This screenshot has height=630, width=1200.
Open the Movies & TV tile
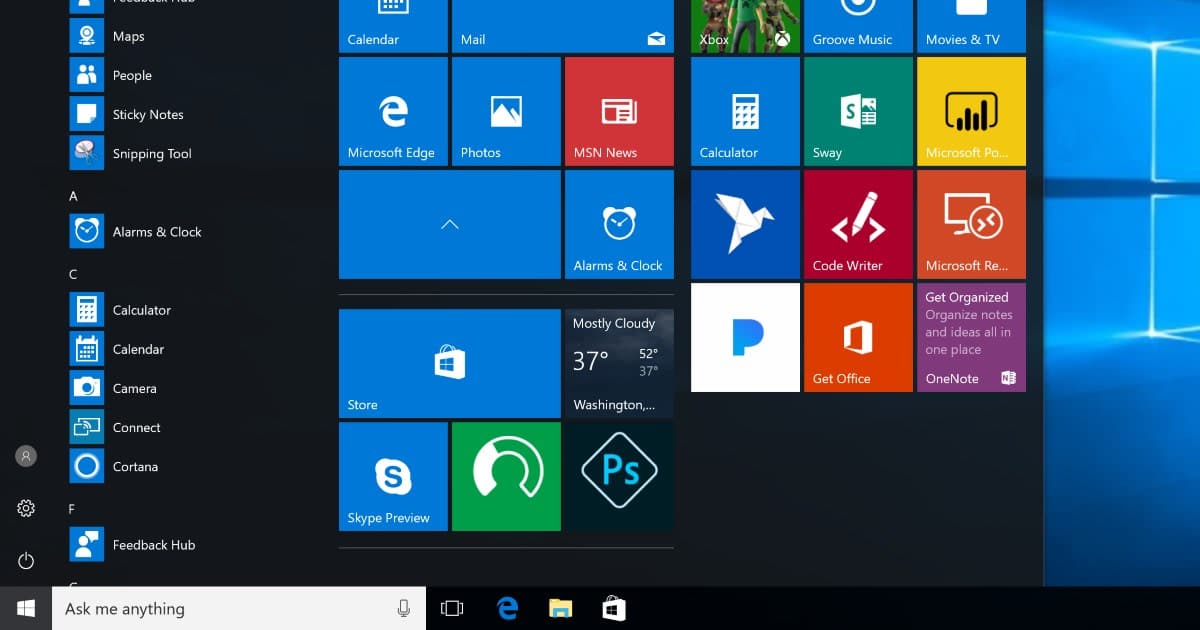[971, 26]
